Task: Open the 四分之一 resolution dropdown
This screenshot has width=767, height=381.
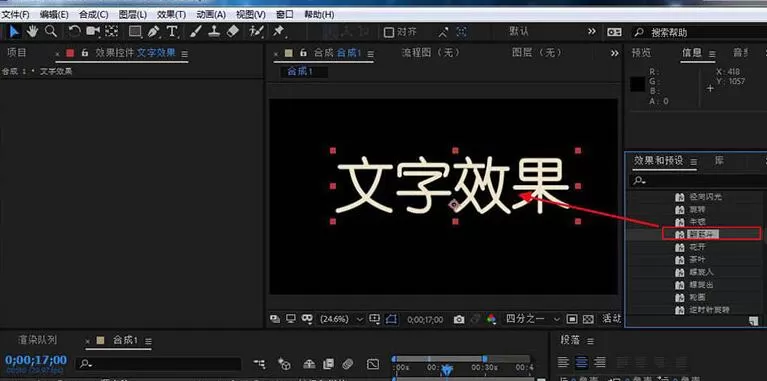Action: point(532,319)
